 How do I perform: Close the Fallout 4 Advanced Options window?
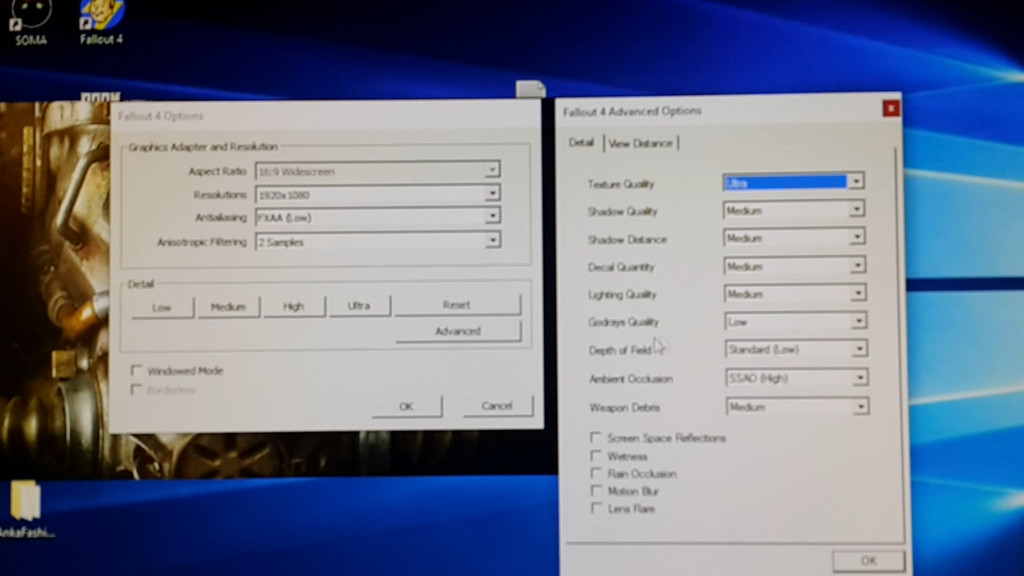point(890,108)
